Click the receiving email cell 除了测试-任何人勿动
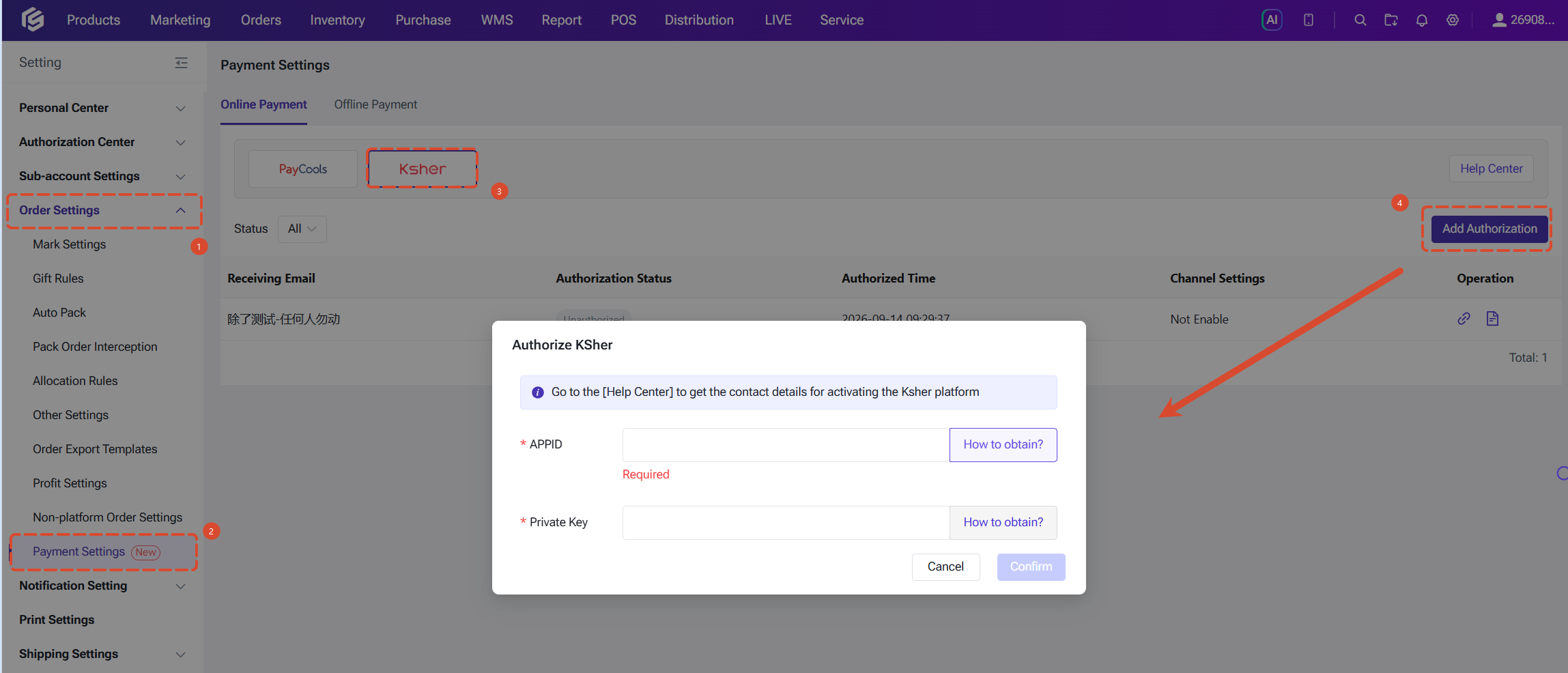This screenshot has height=673, width=1568. 283,319
